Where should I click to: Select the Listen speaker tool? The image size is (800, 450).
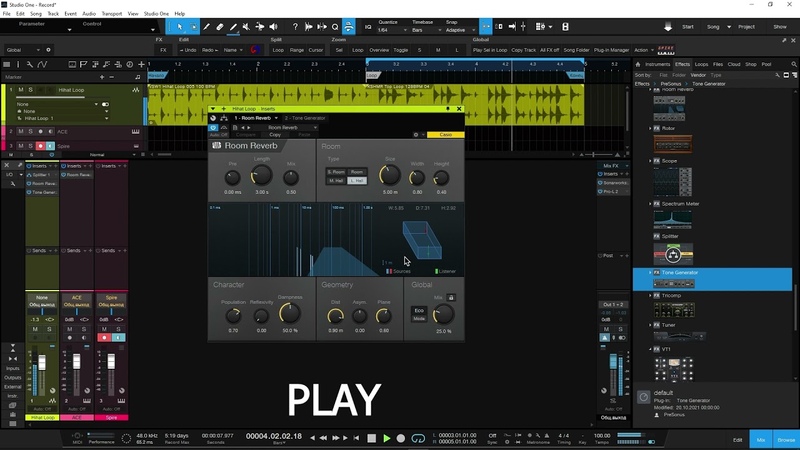pos(273,27)
